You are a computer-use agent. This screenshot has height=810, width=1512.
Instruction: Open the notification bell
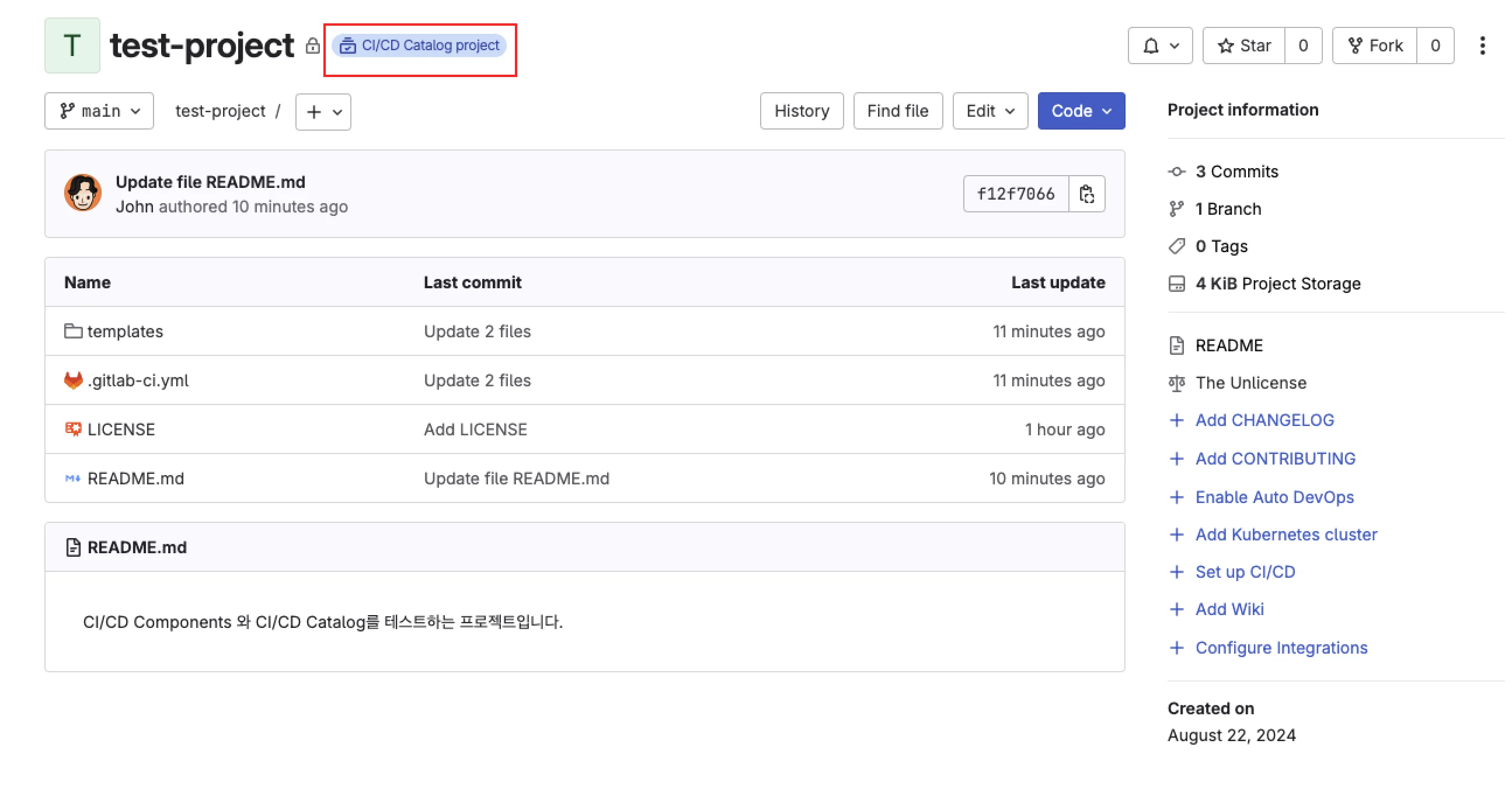[x=1152, y=45]
